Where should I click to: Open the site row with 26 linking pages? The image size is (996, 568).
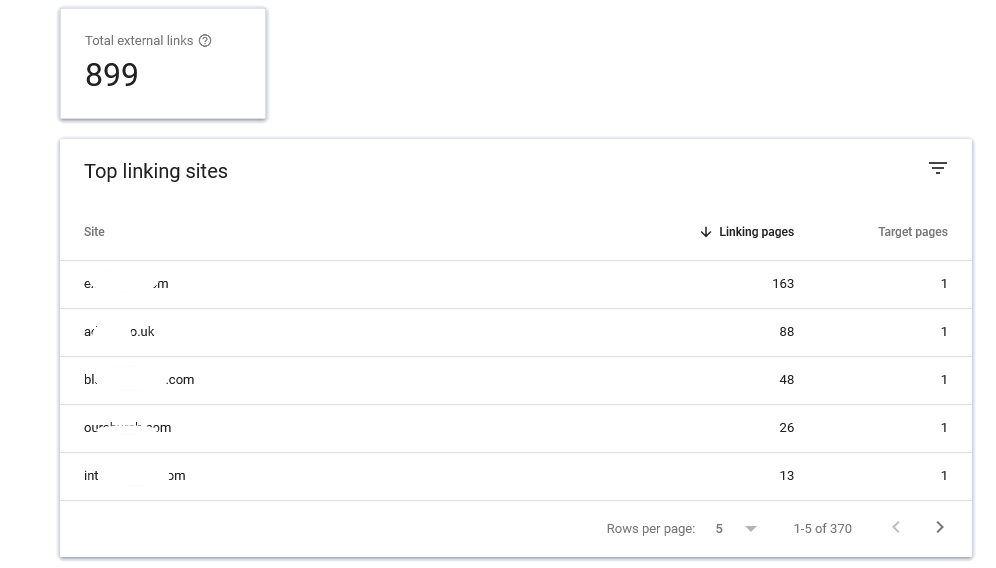[516, 428]
